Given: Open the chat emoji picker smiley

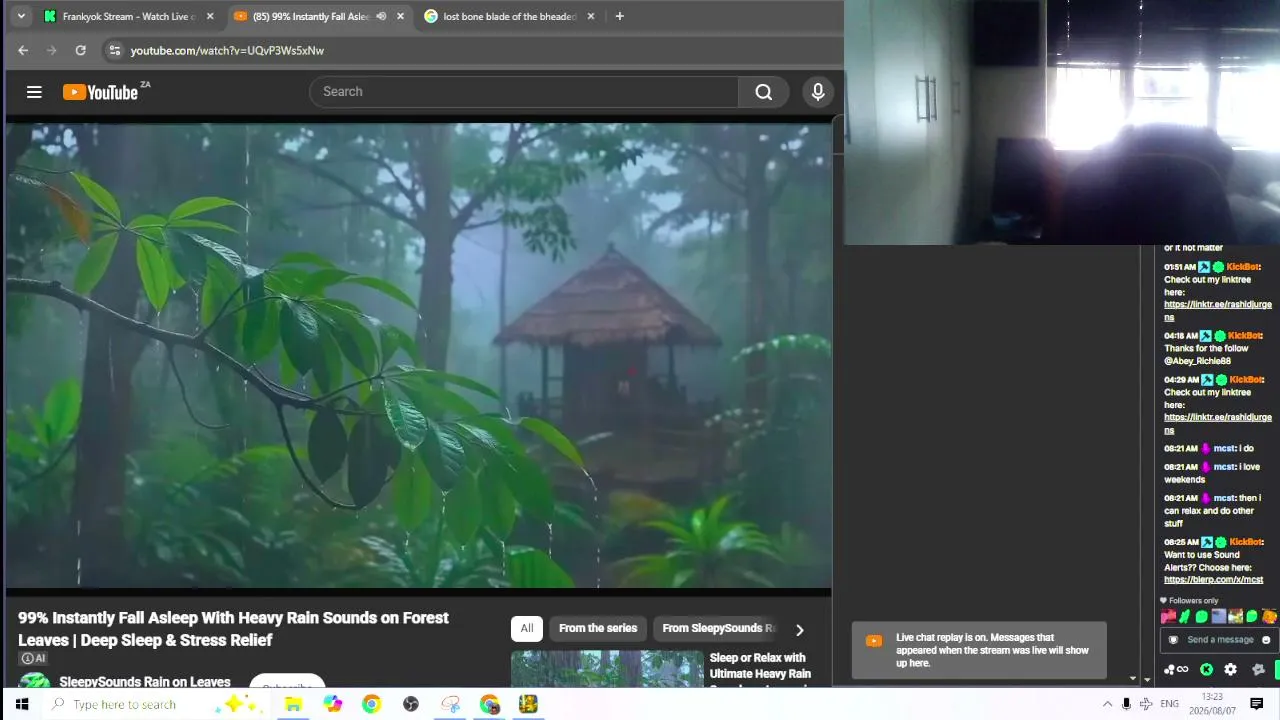Looking at the screenshot, I should click(1266, 640).
